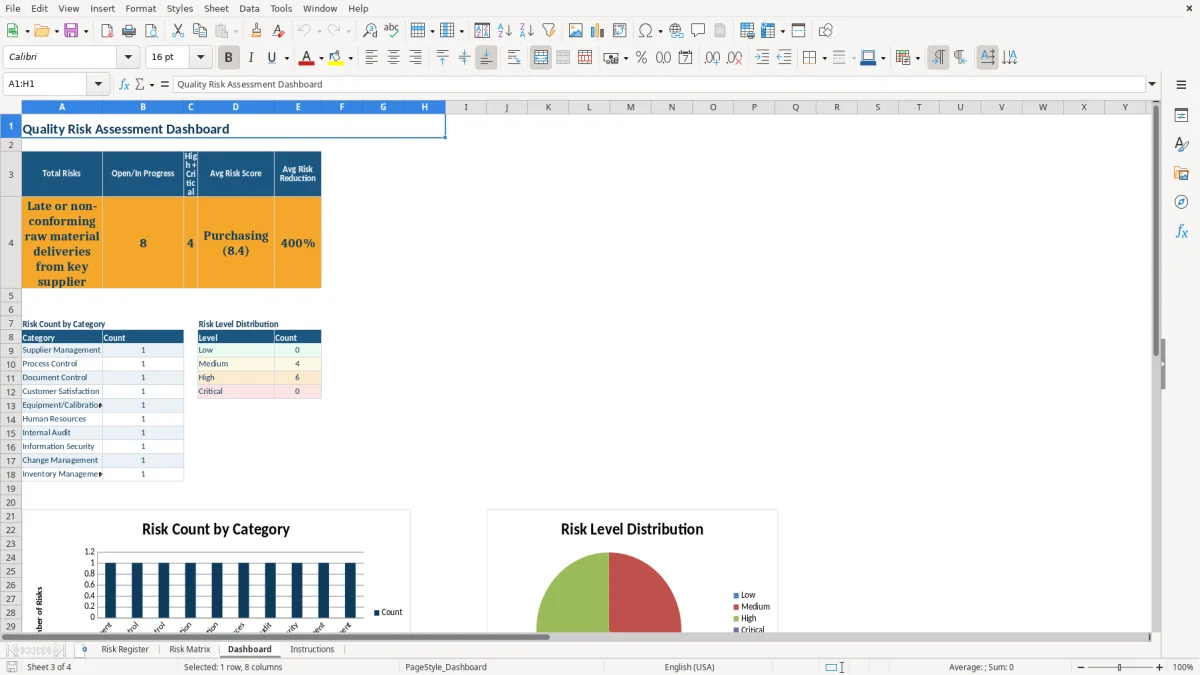
Task: Open the Font Size dropdown list
Action: pos(201,58)
